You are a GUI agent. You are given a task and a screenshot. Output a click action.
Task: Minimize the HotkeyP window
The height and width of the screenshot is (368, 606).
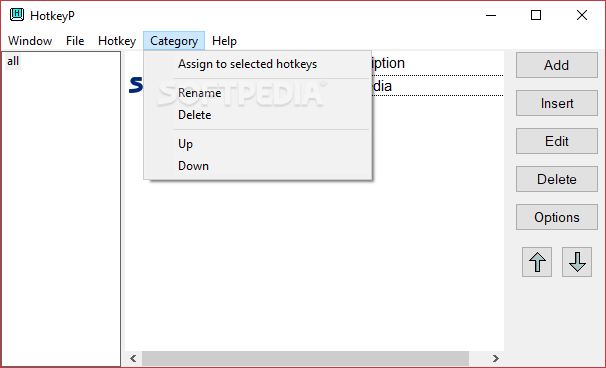[491, 15]
